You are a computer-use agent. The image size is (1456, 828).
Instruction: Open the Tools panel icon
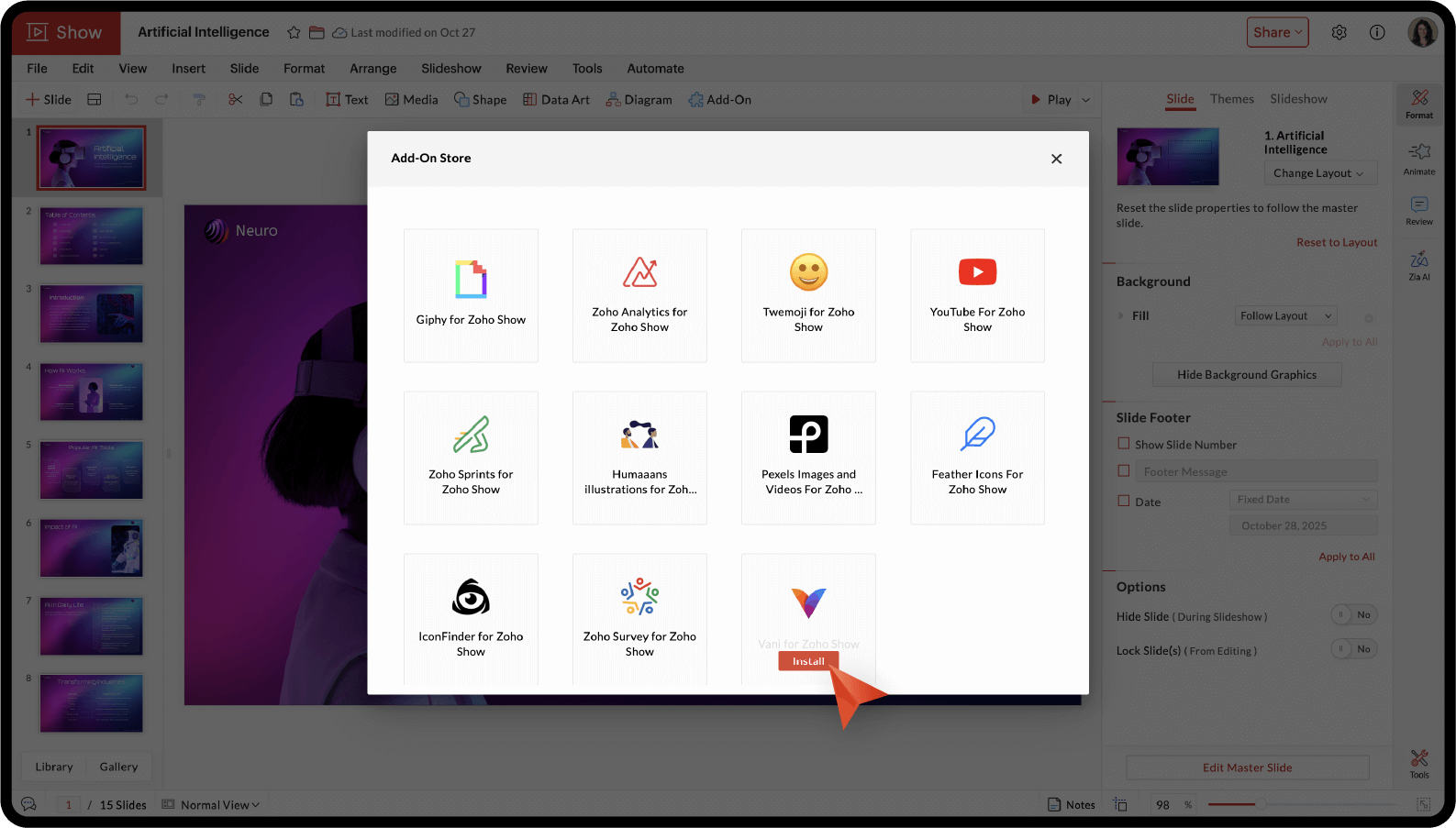tap(1419, 764)
